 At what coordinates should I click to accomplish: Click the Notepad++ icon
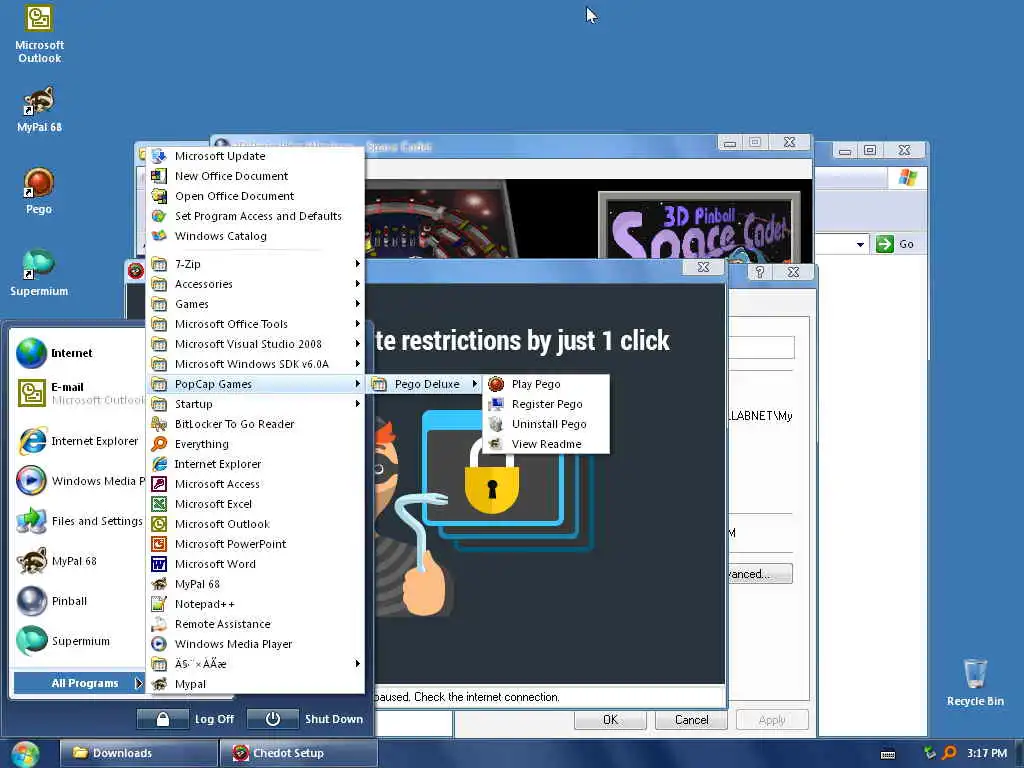tap(159, 604)
